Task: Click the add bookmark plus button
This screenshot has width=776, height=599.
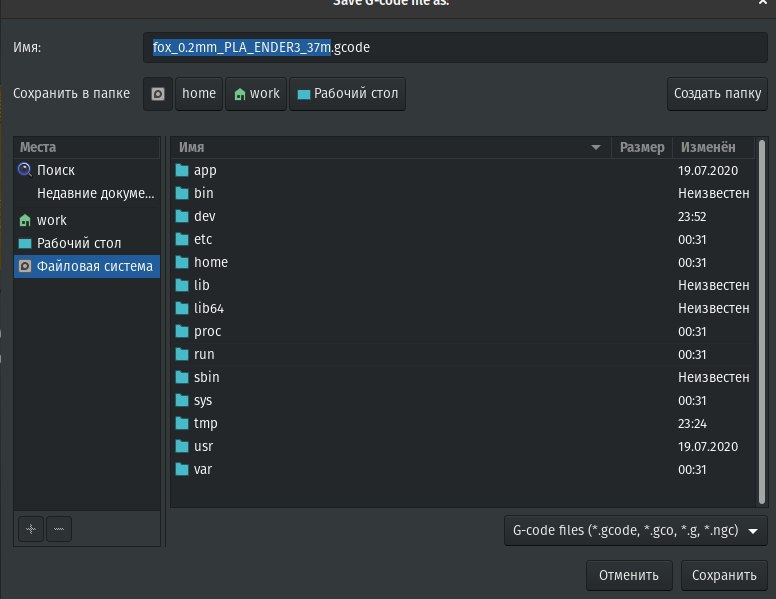Action: [x=31, y=529]
